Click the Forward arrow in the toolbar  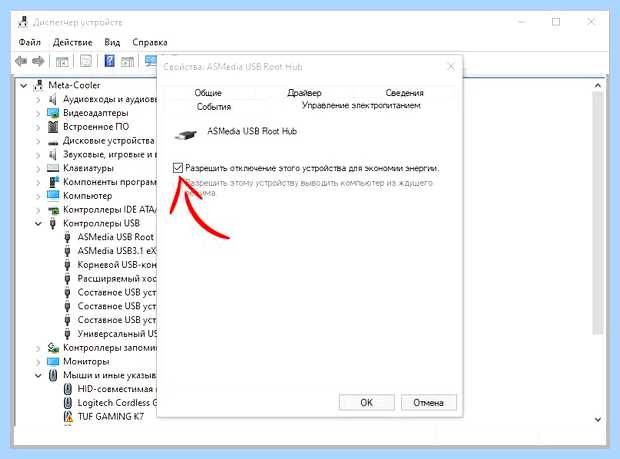click(x=38, y=61)
